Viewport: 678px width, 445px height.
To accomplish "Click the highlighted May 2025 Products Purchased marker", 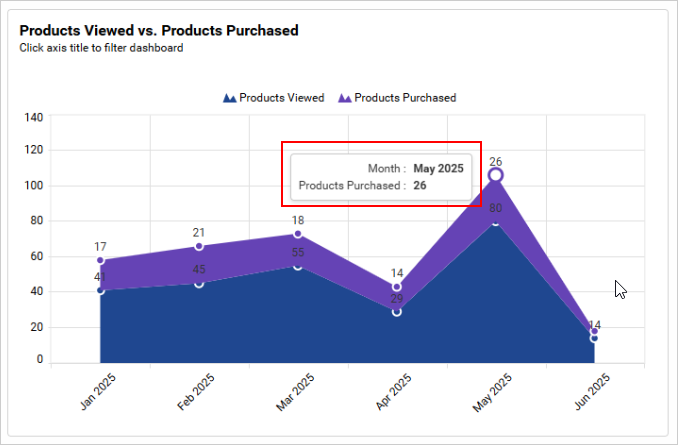I will [495, 175].
